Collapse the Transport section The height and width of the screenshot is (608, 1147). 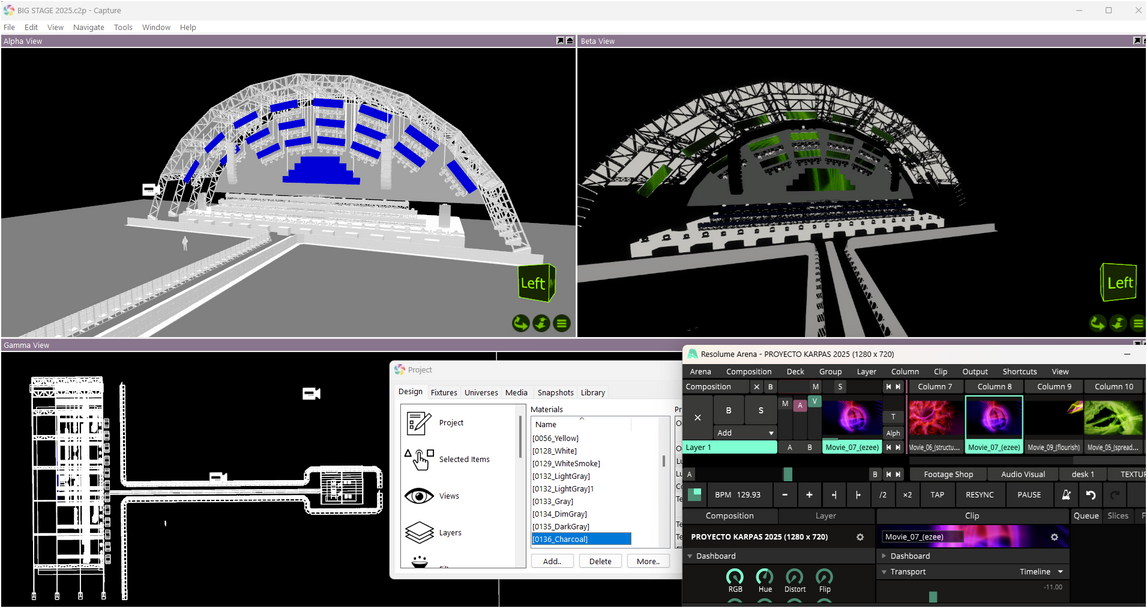pyautogui.click(x=884, y=571)
